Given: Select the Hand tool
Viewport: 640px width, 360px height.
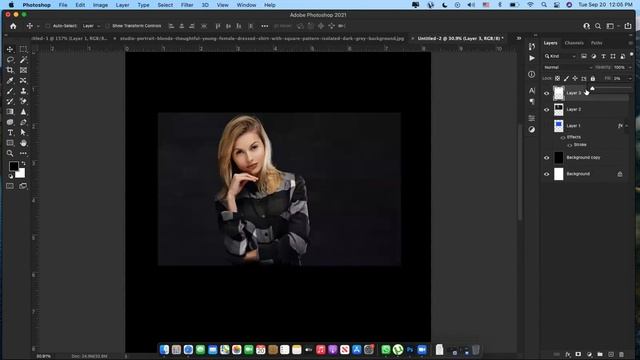Looking at the screenshot, I should [x=23, y=143].
